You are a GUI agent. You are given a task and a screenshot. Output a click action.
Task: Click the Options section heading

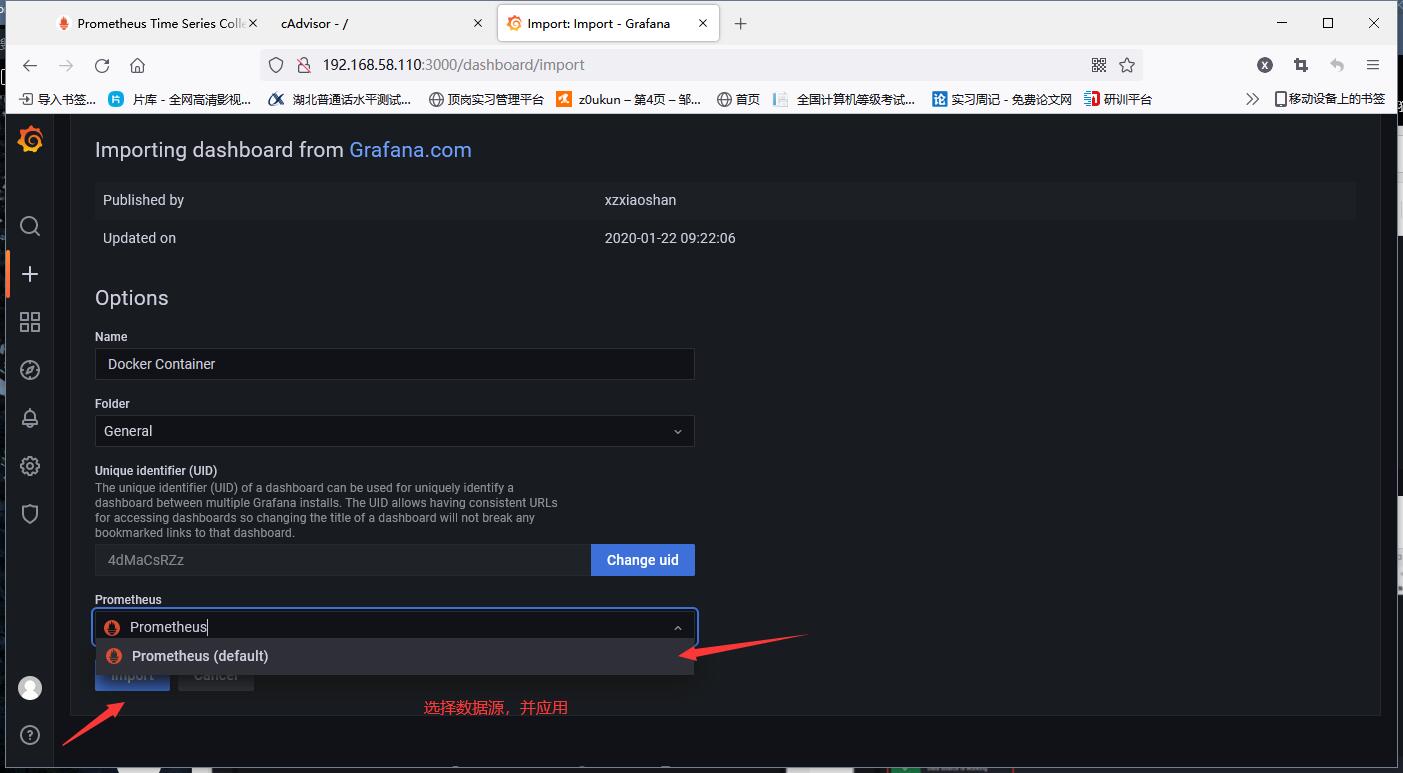coord(131,298)
